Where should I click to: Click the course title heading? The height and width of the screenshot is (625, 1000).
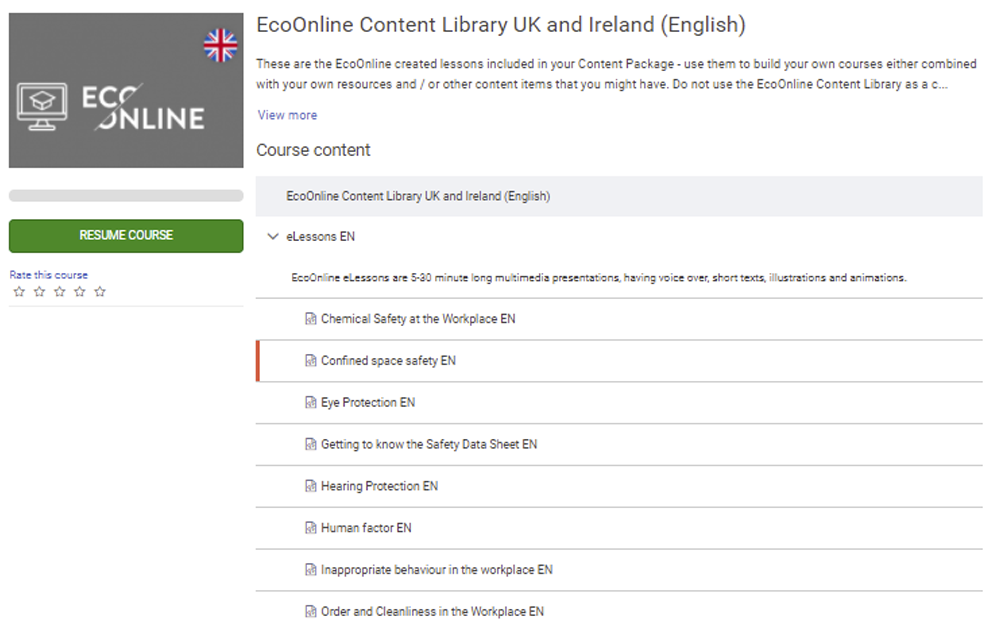click(501, 25)
